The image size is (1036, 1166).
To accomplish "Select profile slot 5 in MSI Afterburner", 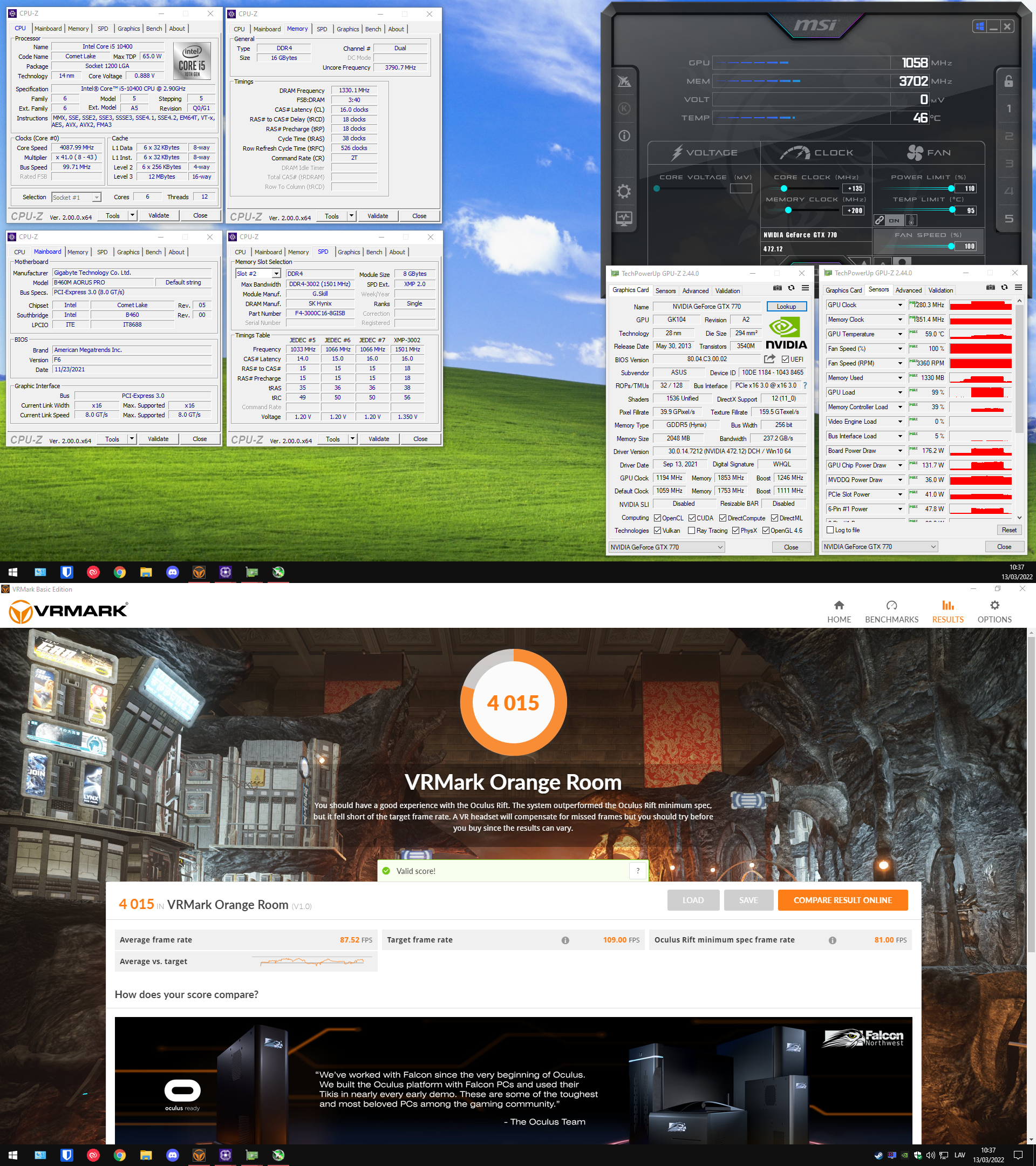I will tap(1008, 219).
